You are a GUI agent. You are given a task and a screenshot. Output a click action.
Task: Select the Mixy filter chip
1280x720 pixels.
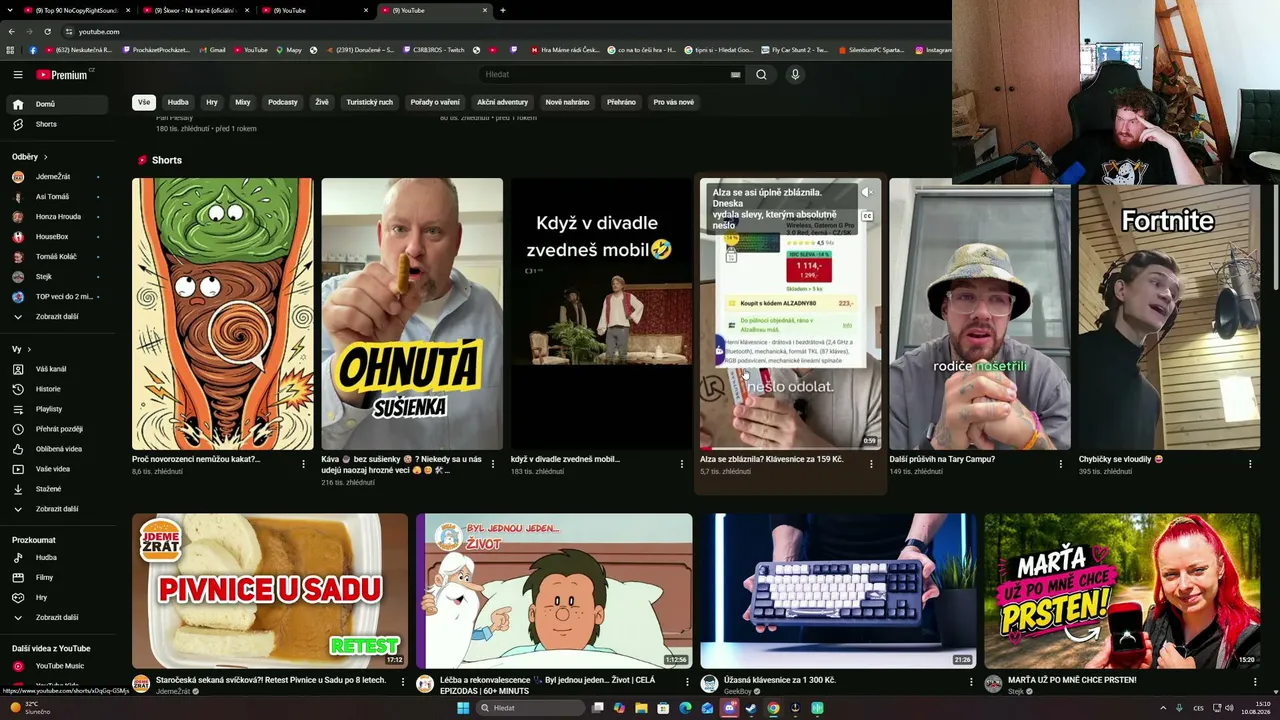(243, 102)
